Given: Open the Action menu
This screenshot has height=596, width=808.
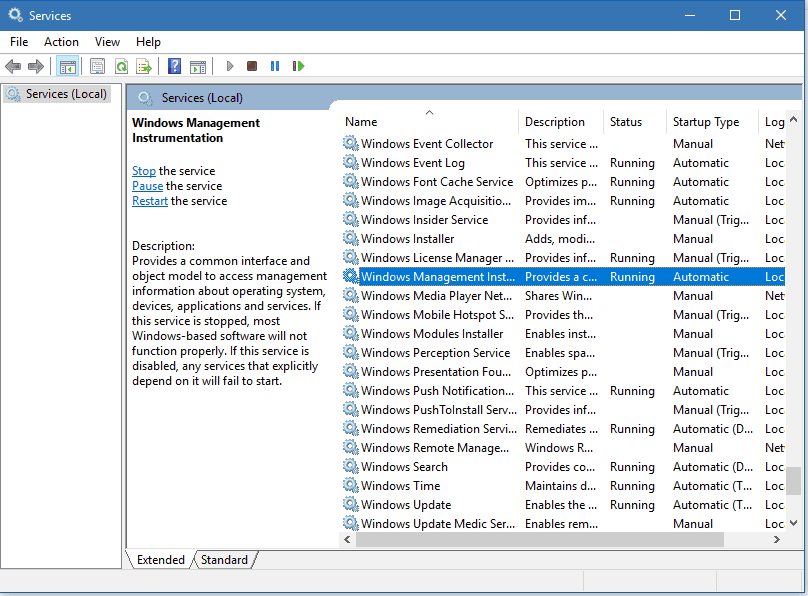Looking at the screenshot, I should coord(61,42).
